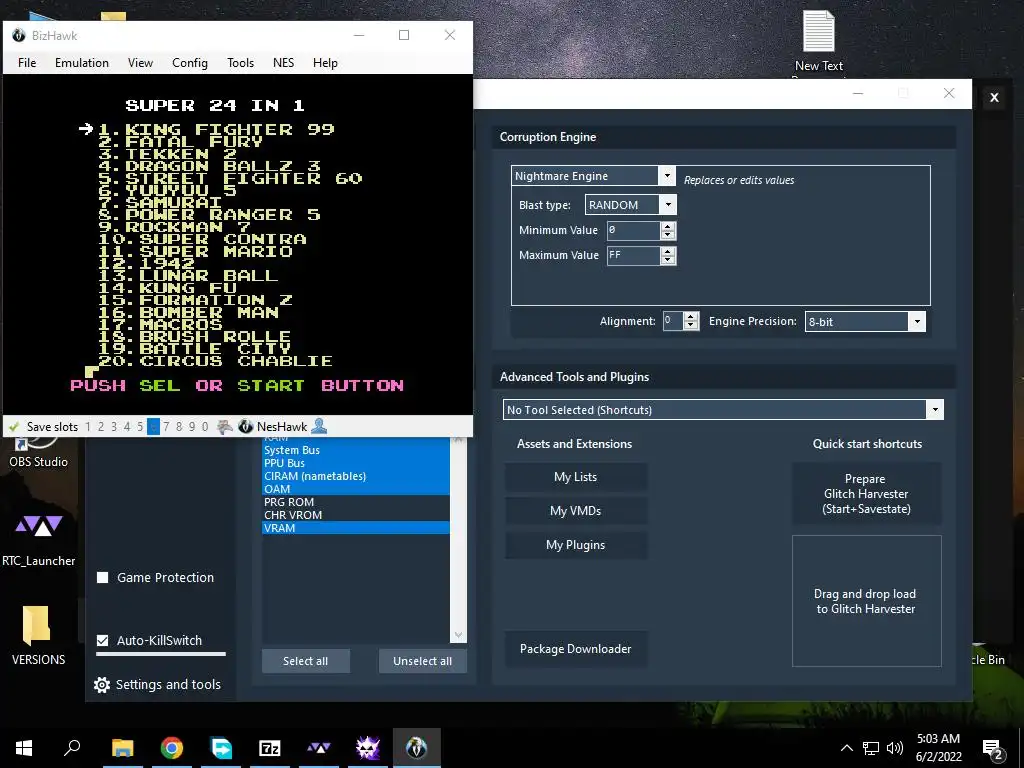1024x768 pixels.
Task: Open the Package Downloader
Action: coord(575,648)
